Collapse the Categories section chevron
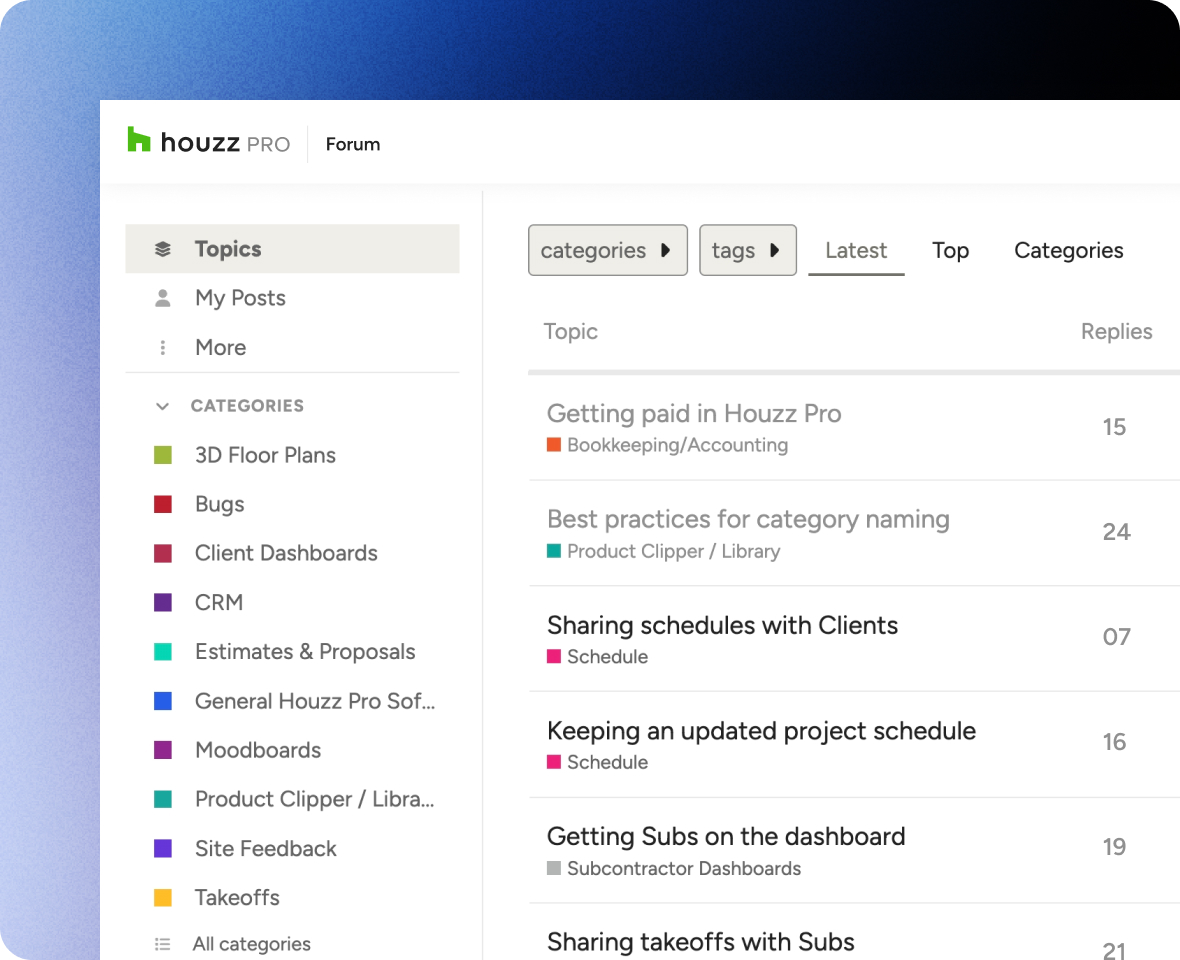Viewport: 1180px width, 960px height. 163,406
